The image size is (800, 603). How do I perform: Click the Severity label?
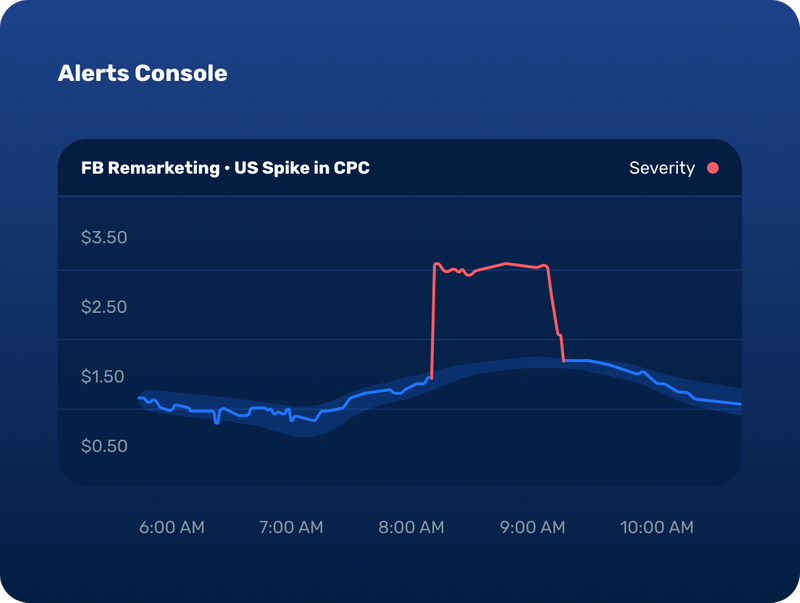662,168
